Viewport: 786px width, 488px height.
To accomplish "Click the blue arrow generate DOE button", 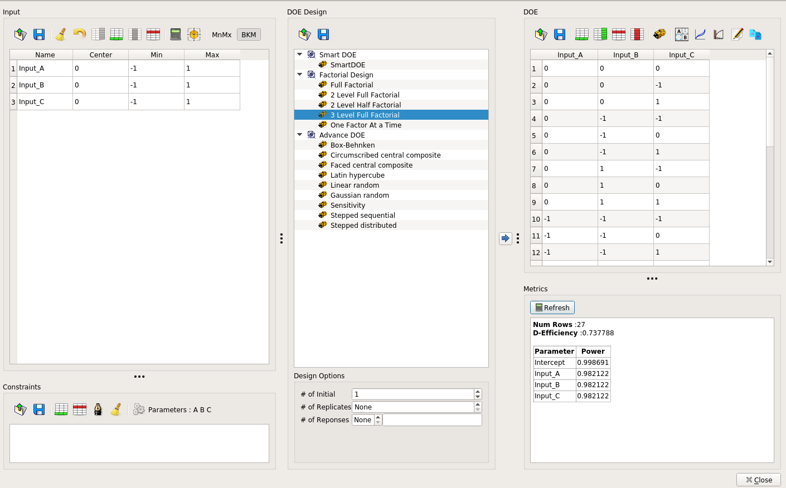I will click(x=505, y=238).
